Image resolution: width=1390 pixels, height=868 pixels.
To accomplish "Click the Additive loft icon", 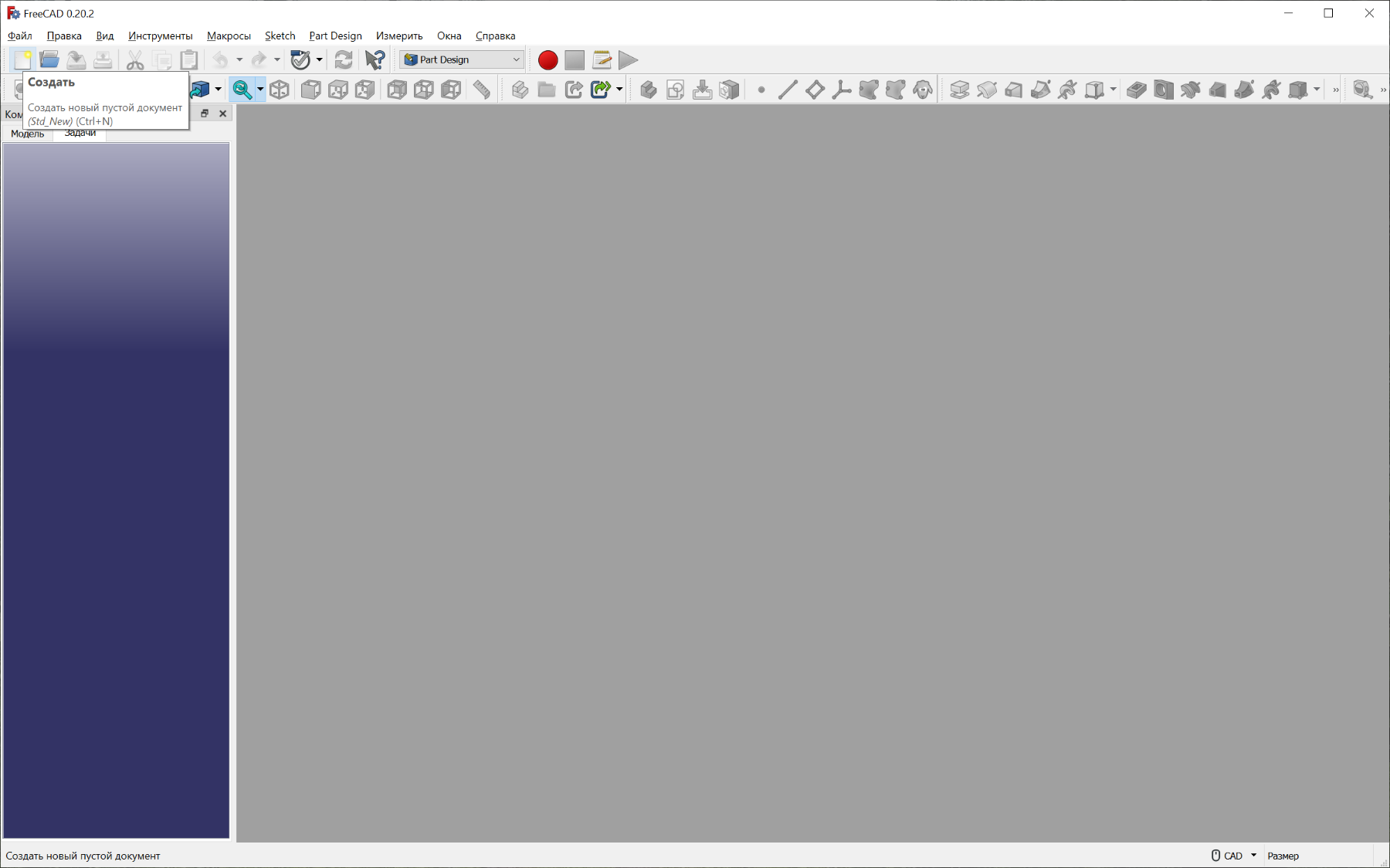I will 1014,90.
